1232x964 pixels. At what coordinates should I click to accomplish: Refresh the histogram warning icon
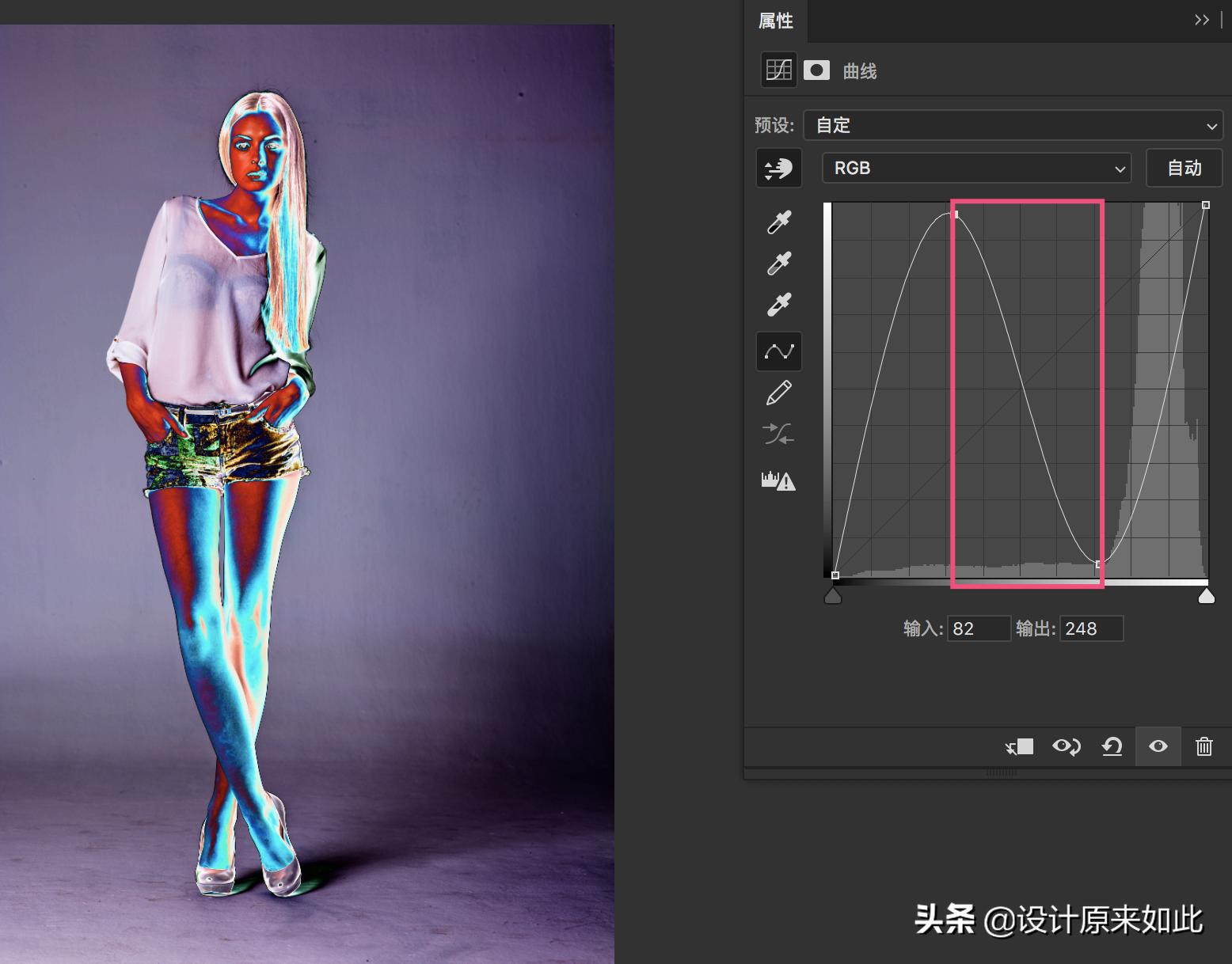[778, 480]
